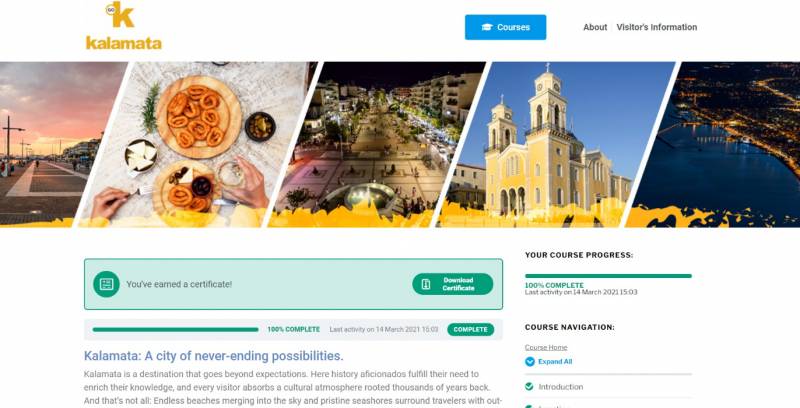The width and height of the screenshot is (800, 408).
Task: Click the green COMPLETE status badge
Action: 470,329
